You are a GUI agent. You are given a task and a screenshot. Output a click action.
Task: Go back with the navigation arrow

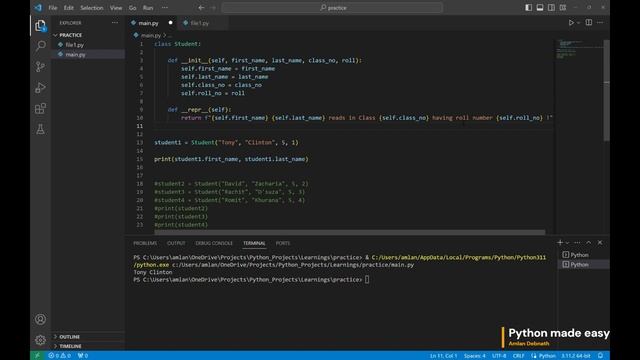pyautogui.click(x=201, y=7)
